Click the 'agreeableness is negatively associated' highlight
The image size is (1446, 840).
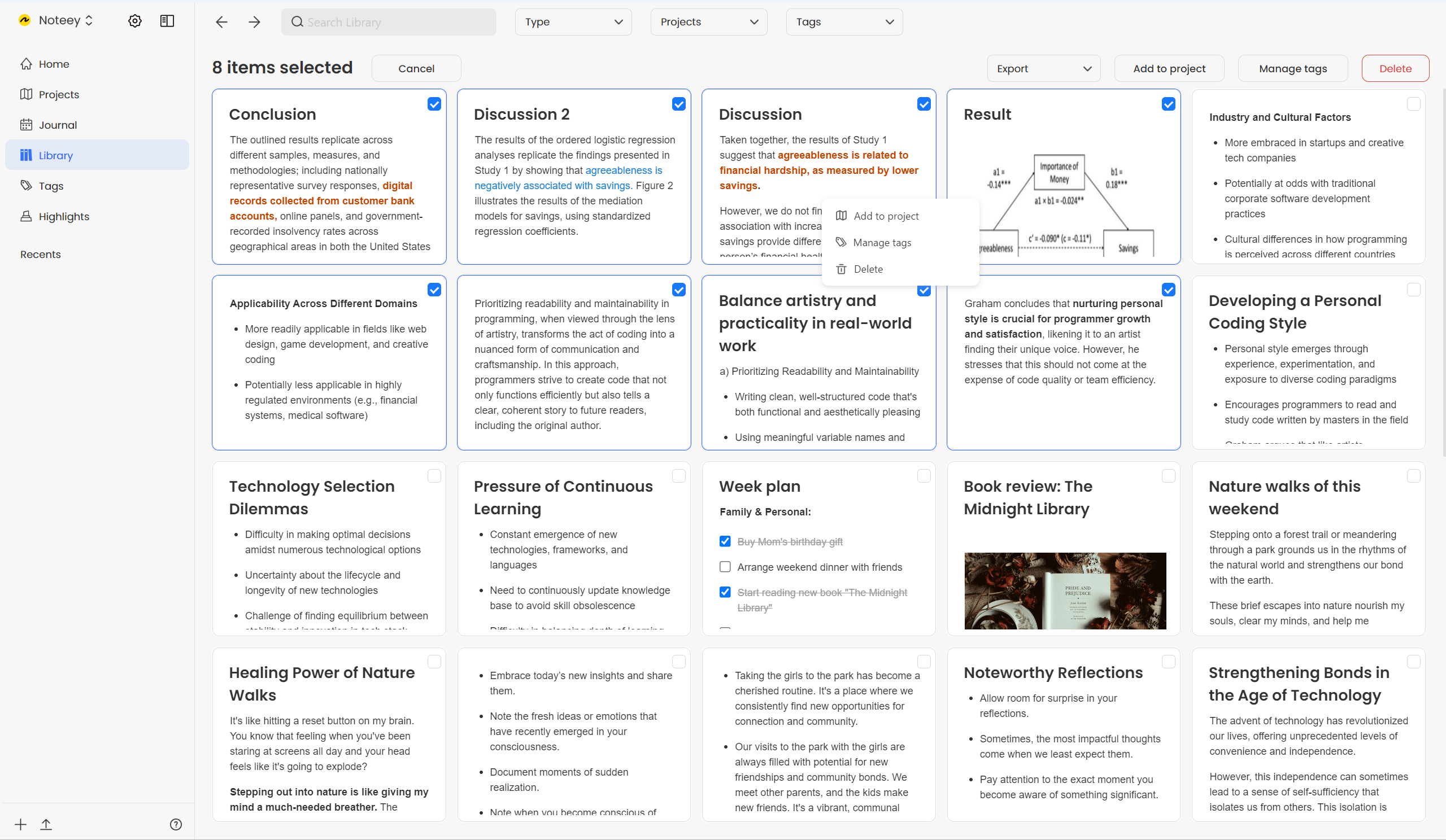click(x=568, y=178)
